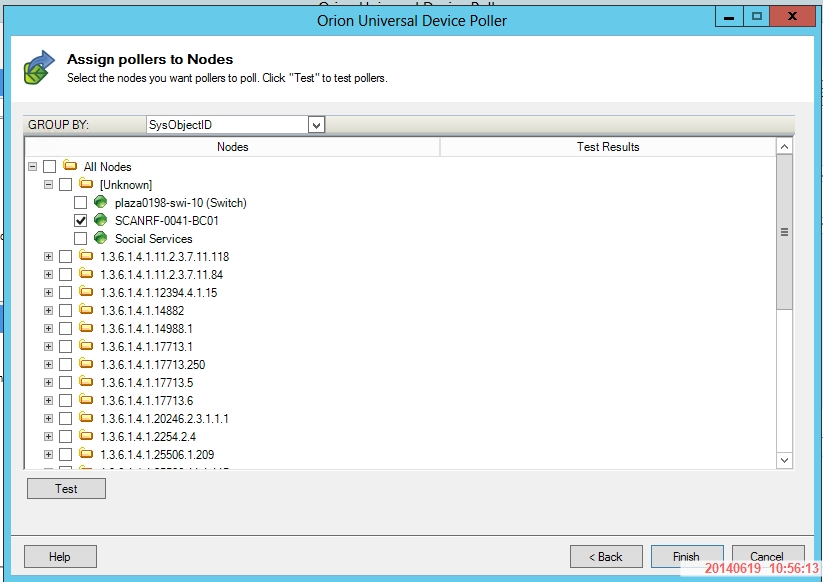Expand the 1.3.6.1.4.1.14988.1 node

48,329
